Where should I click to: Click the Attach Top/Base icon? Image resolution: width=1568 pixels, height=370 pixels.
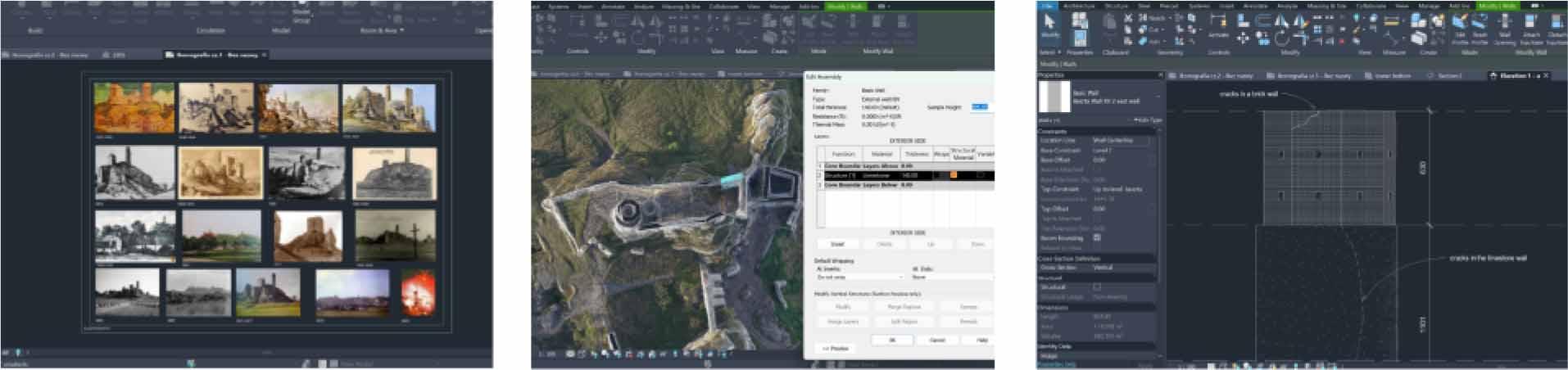point(1530,25)
